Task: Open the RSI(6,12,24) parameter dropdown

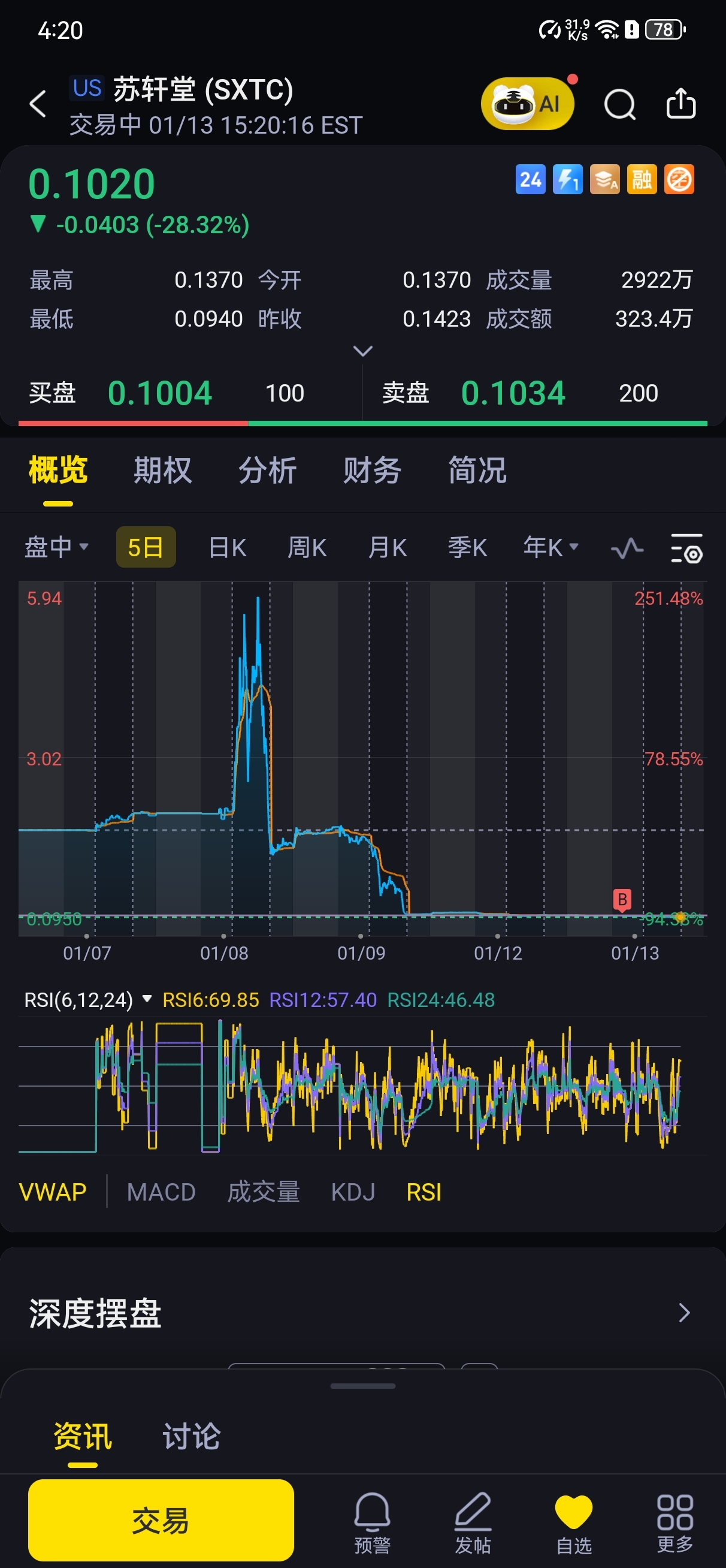Action: pyautogui.click(x=87, y=999)
